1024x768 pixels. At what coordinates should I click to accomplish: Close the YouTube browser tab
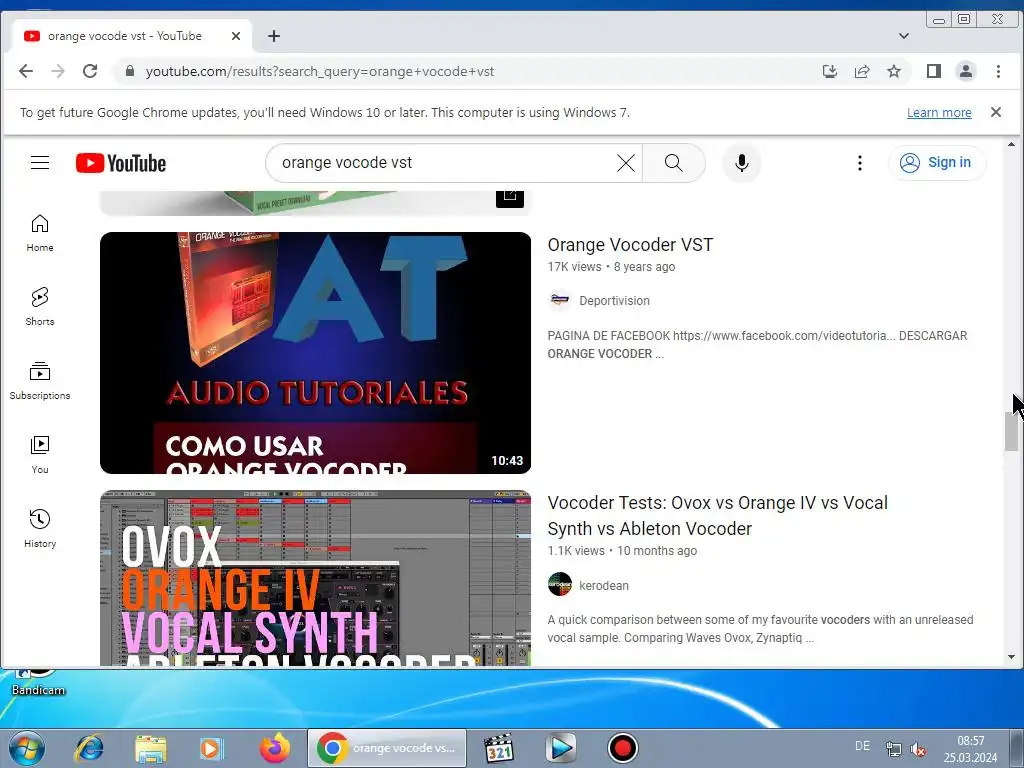tap(236, 36)
